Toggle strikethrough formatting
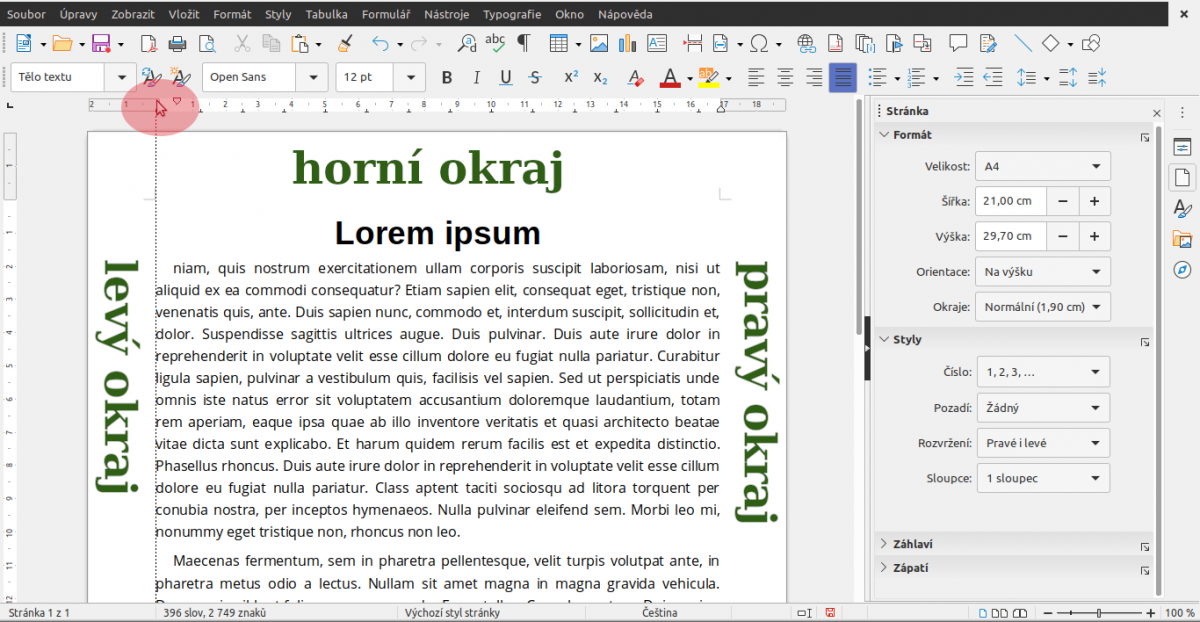 point(535,78)
